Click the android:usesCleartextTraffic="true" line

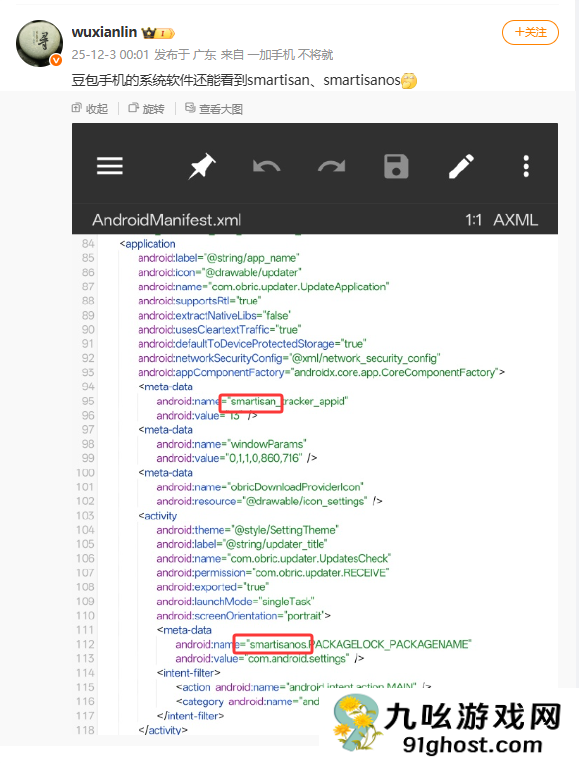tap(219, 329)
